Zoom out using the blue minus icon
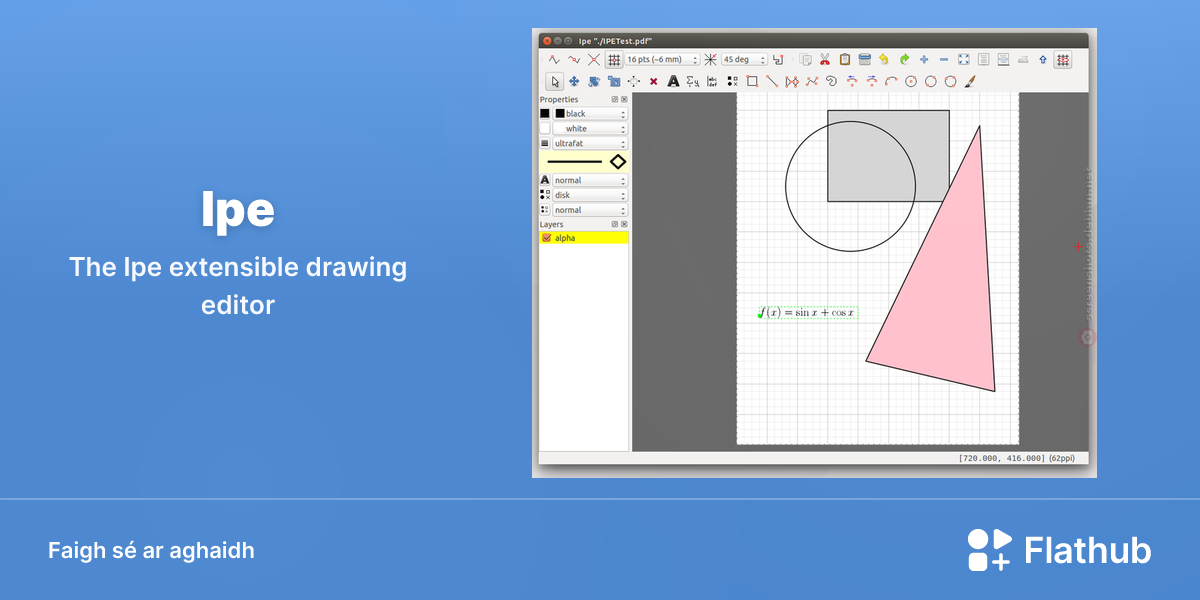This screenshot has height=600, width=1200. tap(944, 60)
